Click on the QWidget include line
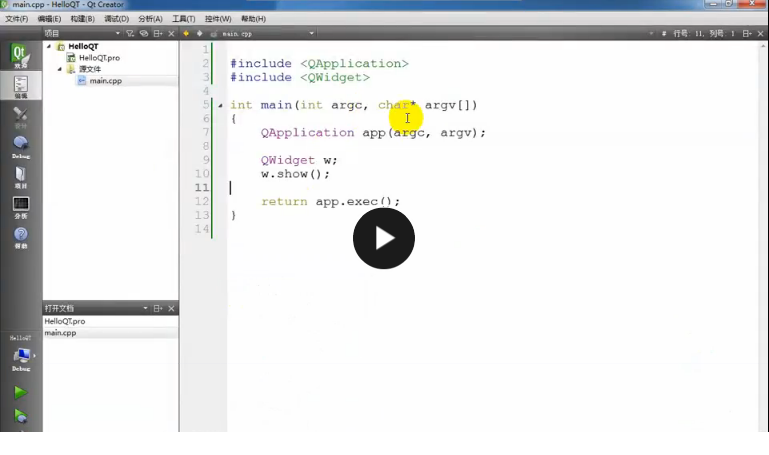Screen dimensions: 769x455 [300, 77]
